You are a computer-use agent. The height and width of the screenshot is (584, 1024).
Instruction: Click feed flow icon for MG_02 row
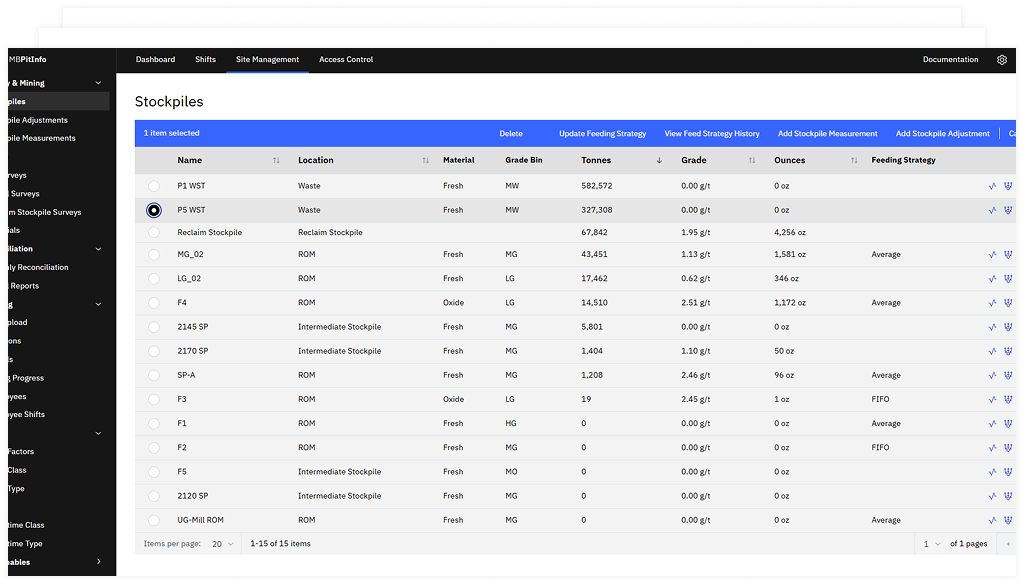1008,255
